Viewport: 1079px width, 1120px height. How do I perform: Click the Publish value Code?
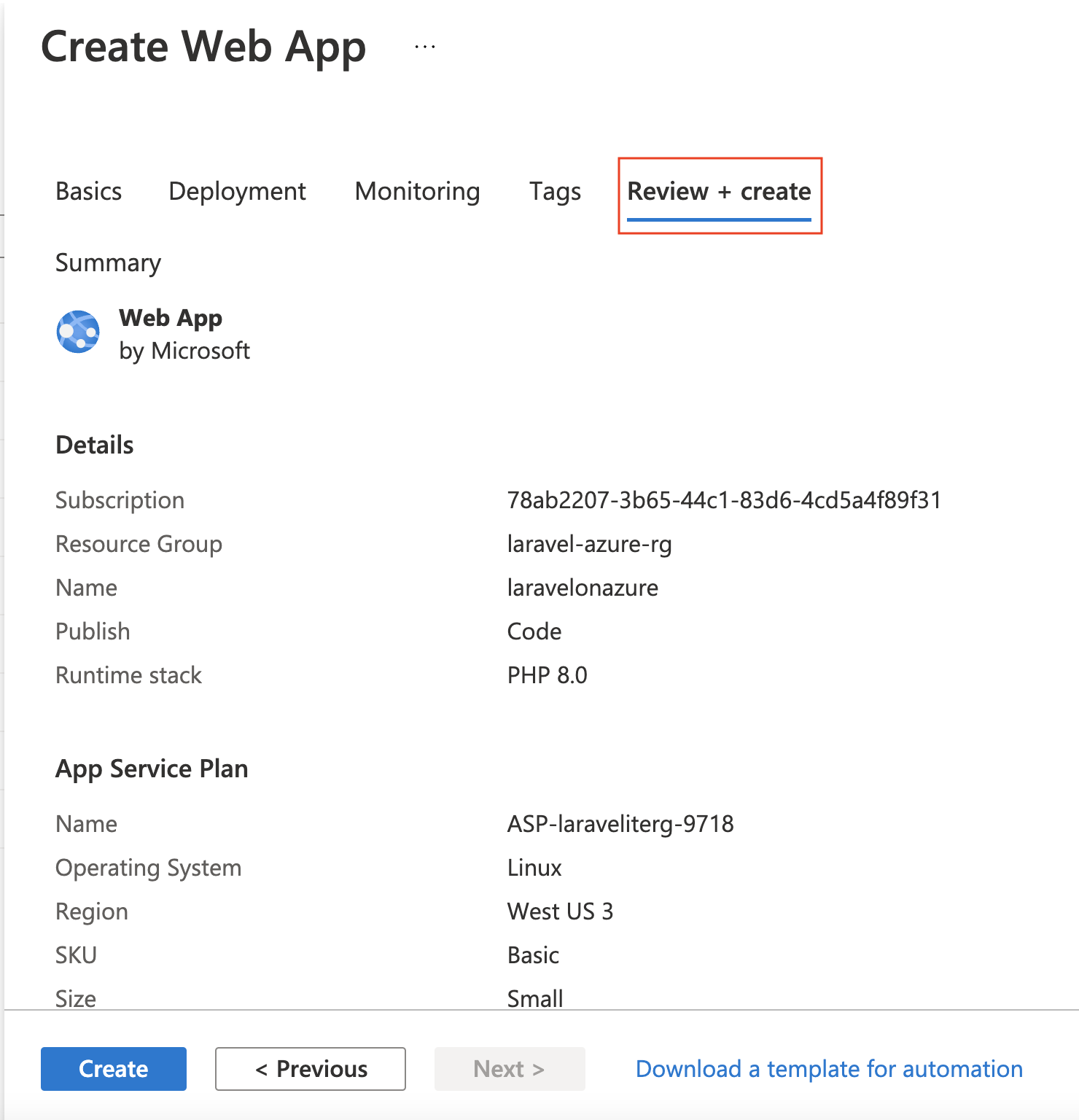tap(534, 631)
